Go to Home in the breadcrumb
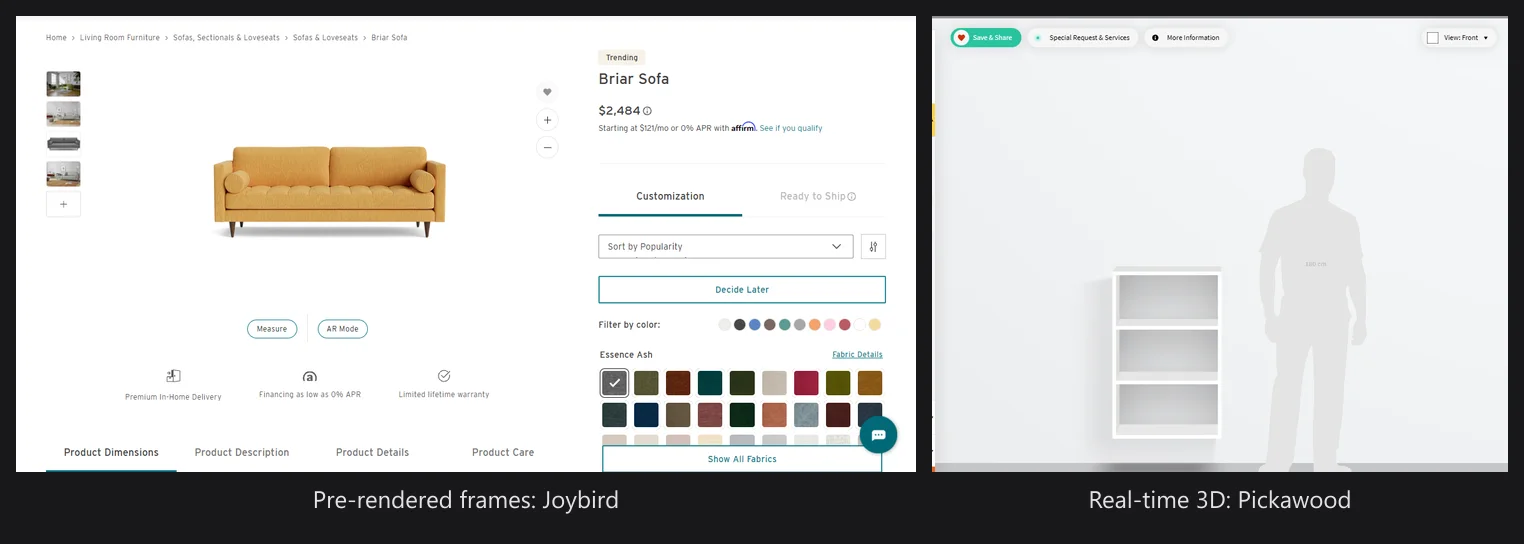This screenshot has width=1524, height=544. (x=56, y=38)
